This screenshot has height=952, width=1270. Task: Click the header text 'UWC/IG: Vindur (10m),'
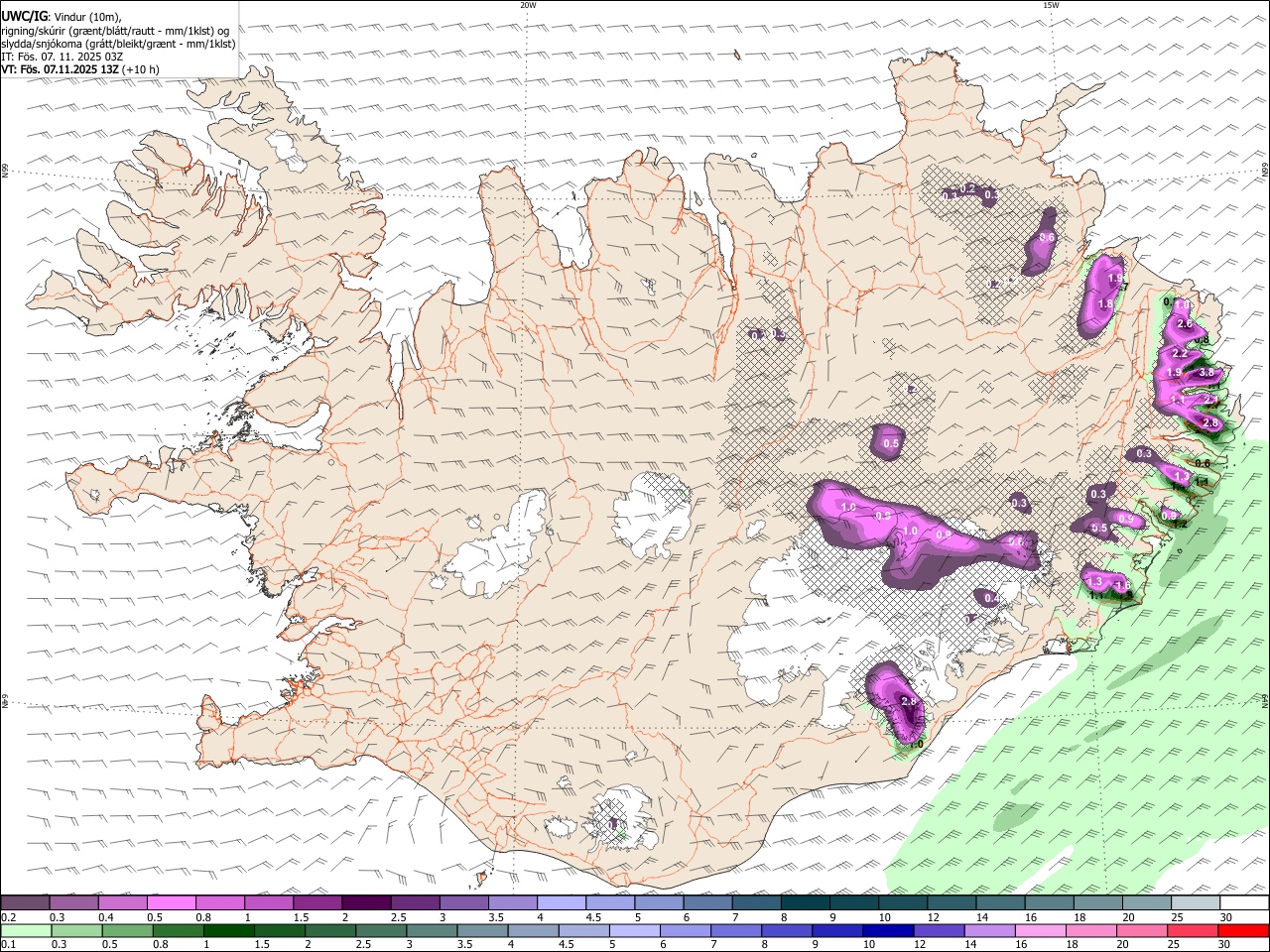[62, 16]
